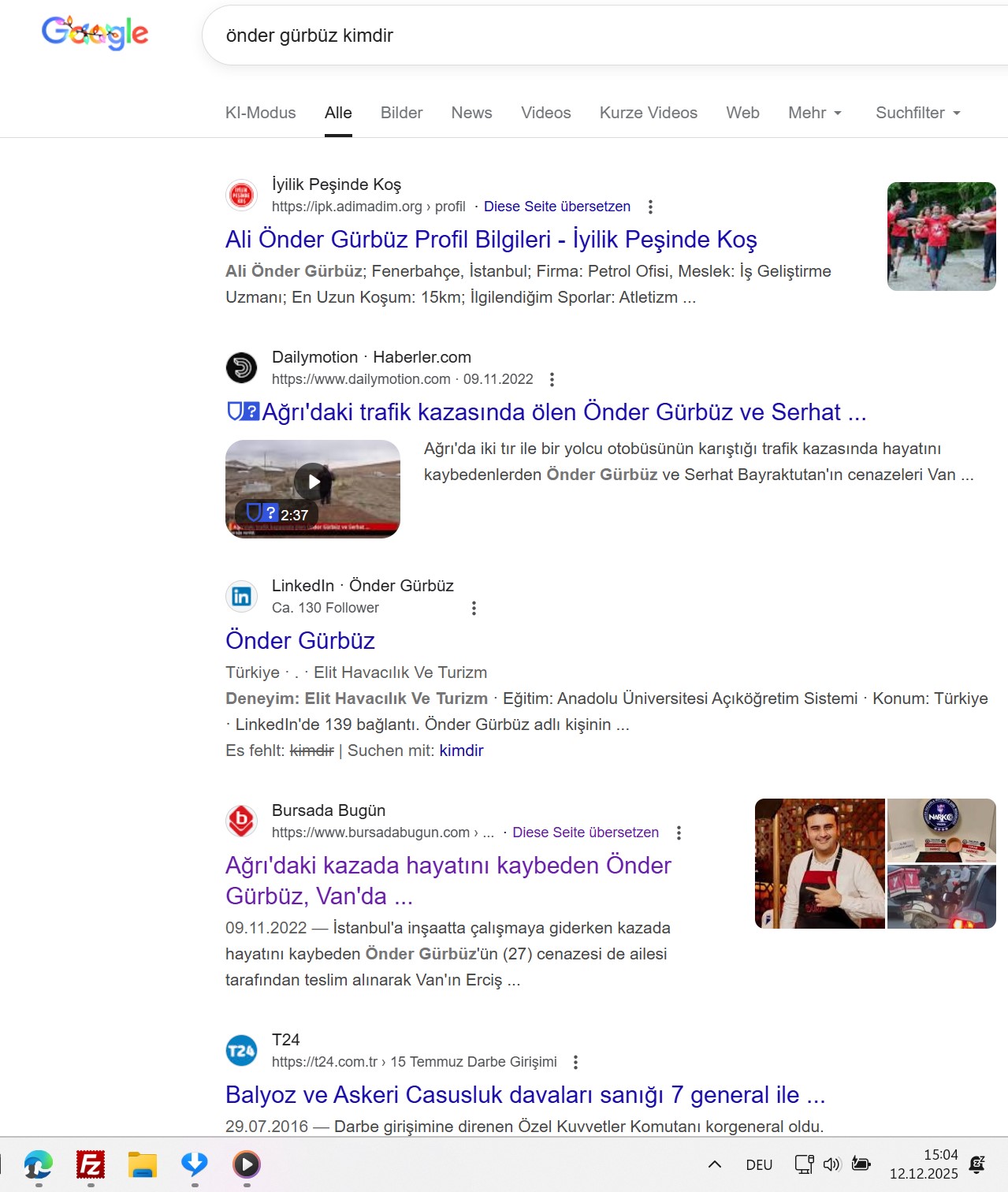This screenshot has width=1008, height=1192.
Task: Open three-dot menu for LinkedIn result
Action: pos(474,608)
